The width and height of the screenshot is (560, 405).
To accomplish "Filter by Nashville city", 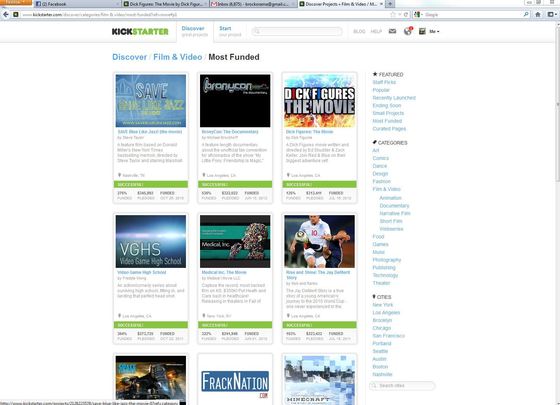I will (382, 374).
